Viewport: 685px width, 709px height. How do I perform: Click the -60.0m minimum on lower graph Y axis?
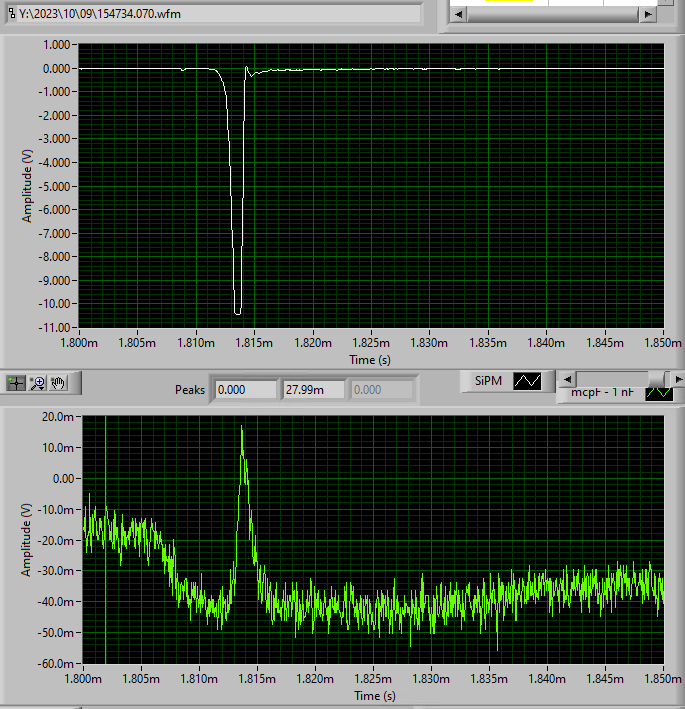[x=55, y=664]
